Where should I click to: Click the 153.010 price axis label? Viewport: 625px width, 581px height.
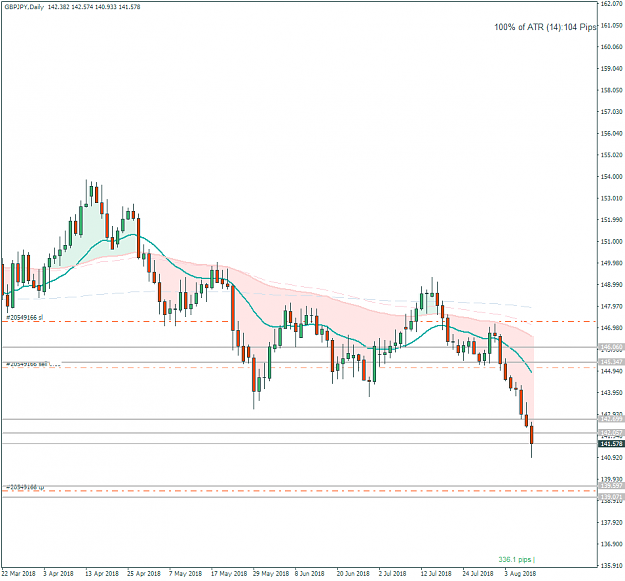coord(611,198)
